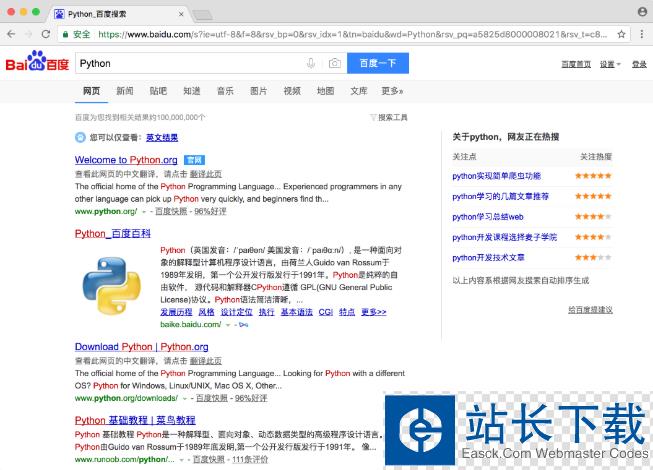Click 给百度提建议 link
The image size is (653, 470).
(x=590, y=310)
